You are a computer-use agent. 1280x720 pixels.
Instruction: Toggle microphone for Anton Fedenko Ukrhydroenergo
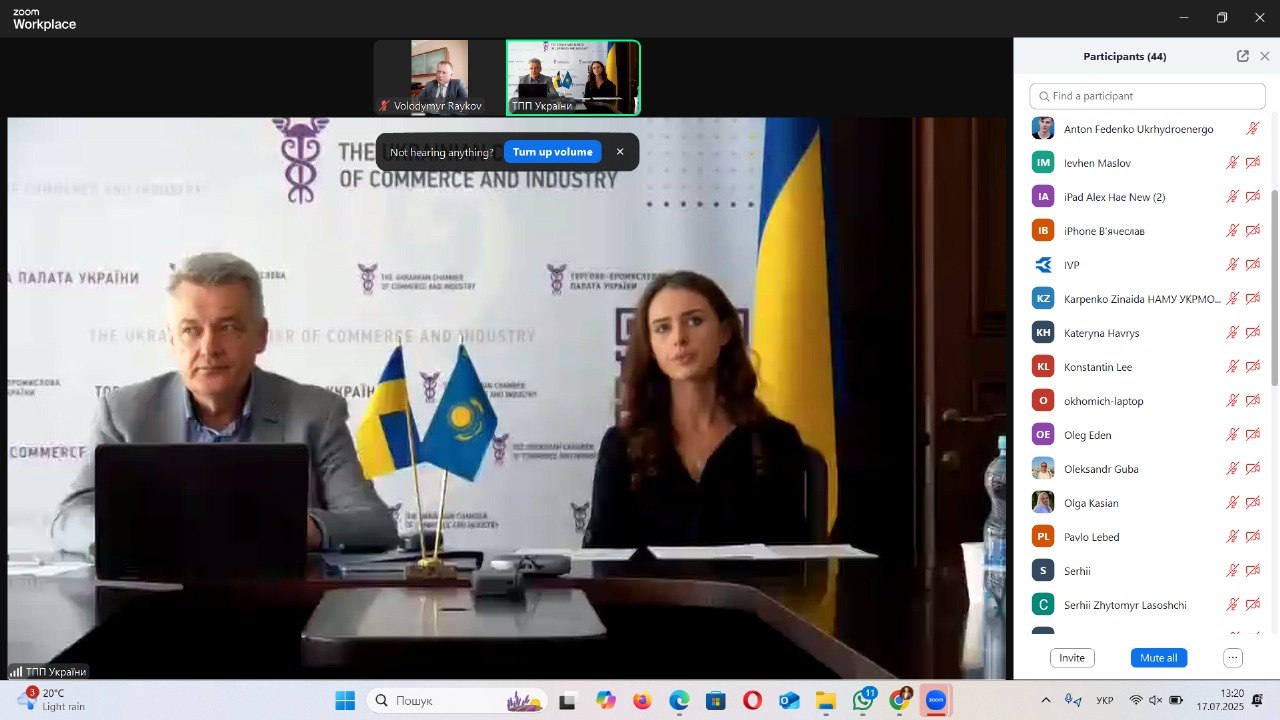(x=1252, y=129)
